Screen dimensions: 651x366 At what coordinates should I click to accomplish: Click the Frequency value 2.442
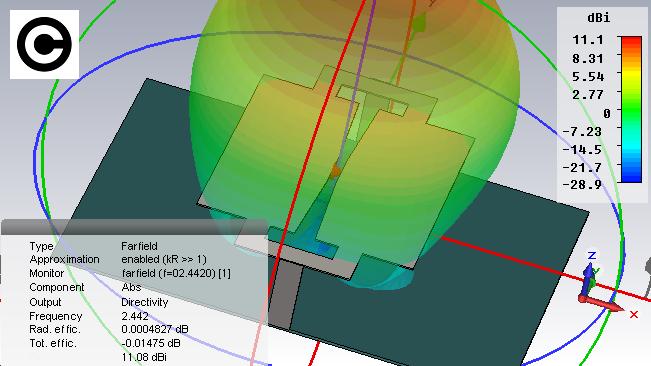pyautogui.click(x=135, y=316)
